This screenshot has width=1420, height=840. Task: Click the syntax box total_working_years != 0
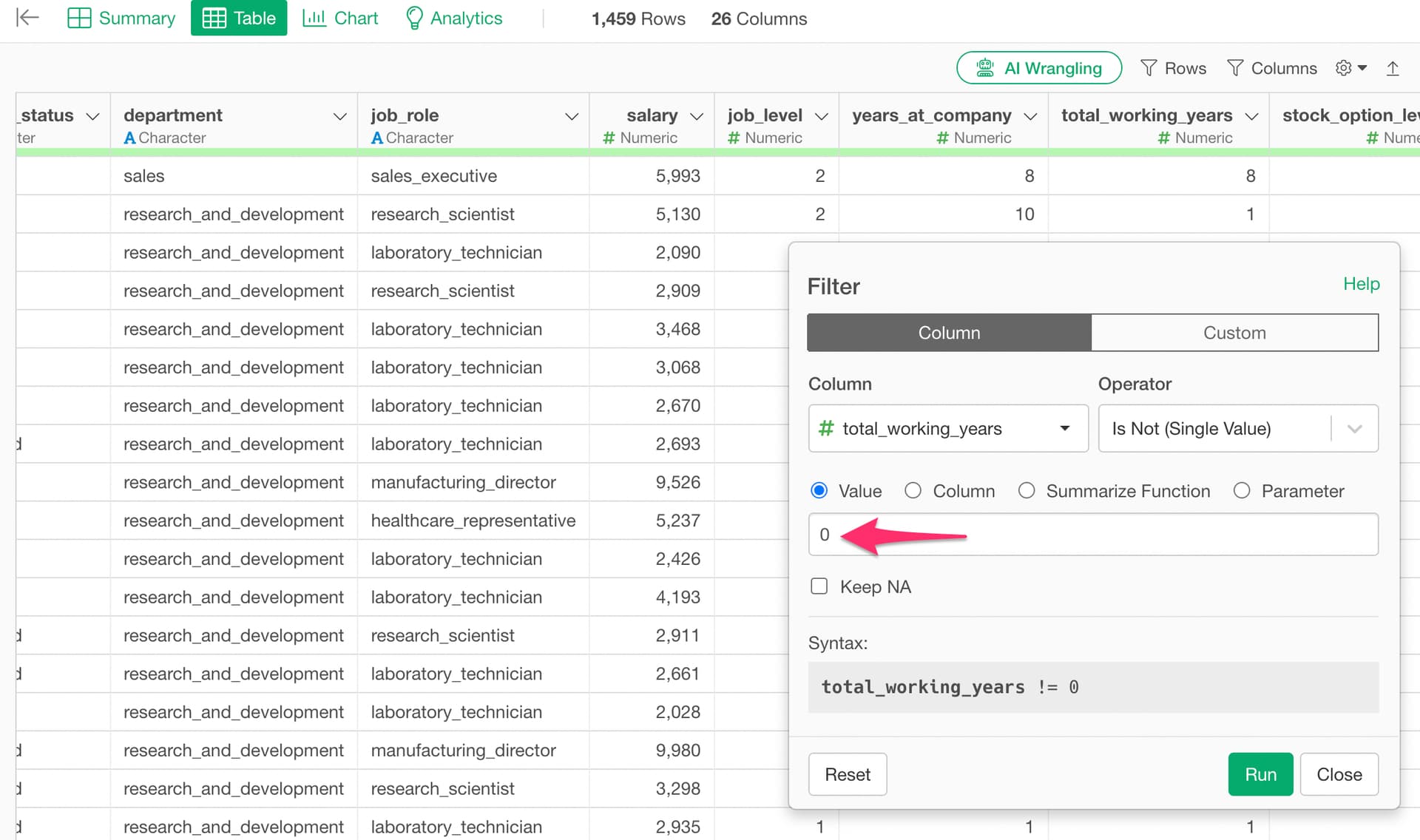tap(1093, 687)
